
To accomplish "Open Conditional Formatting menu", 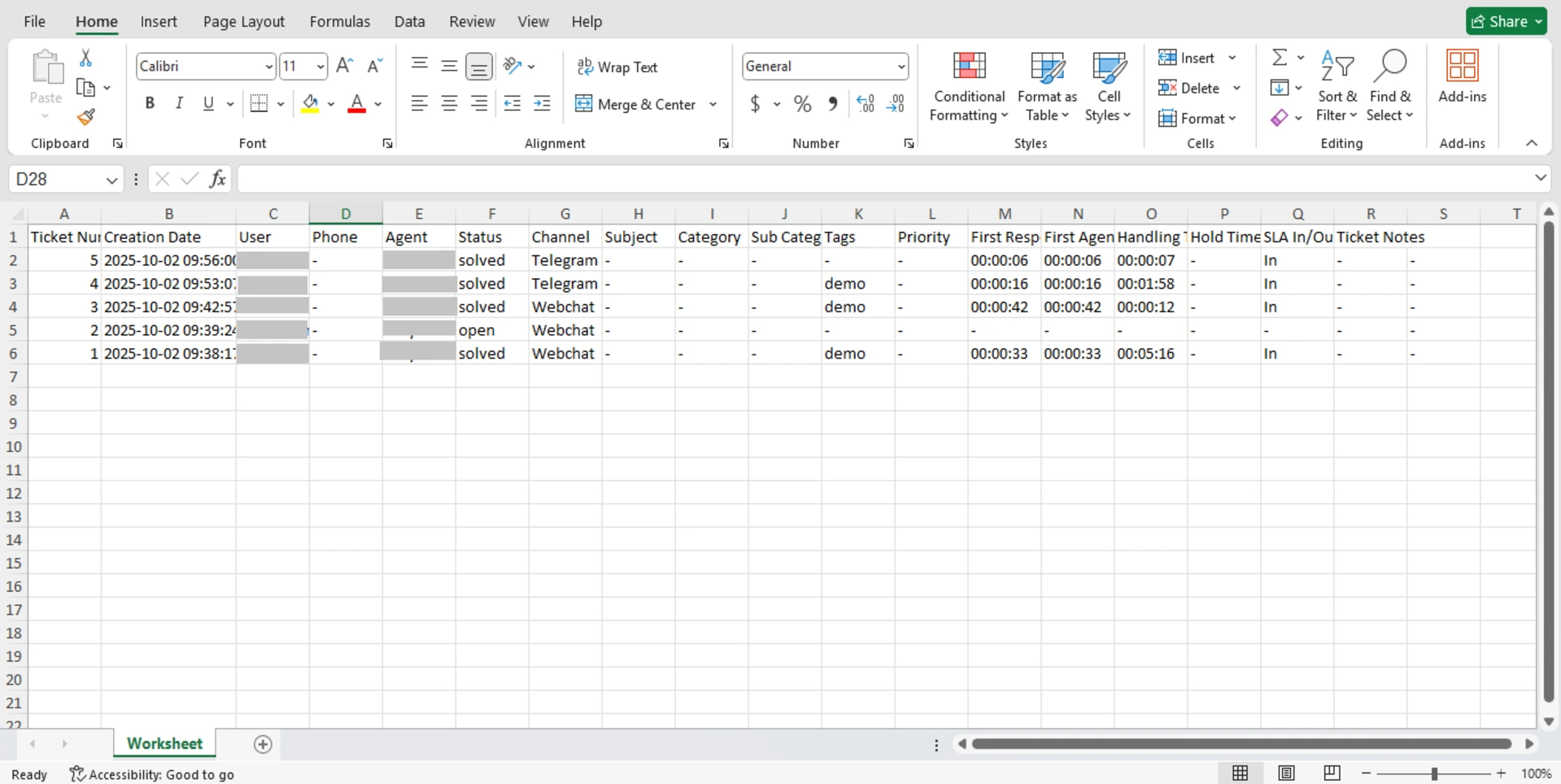I will [969, 87].
